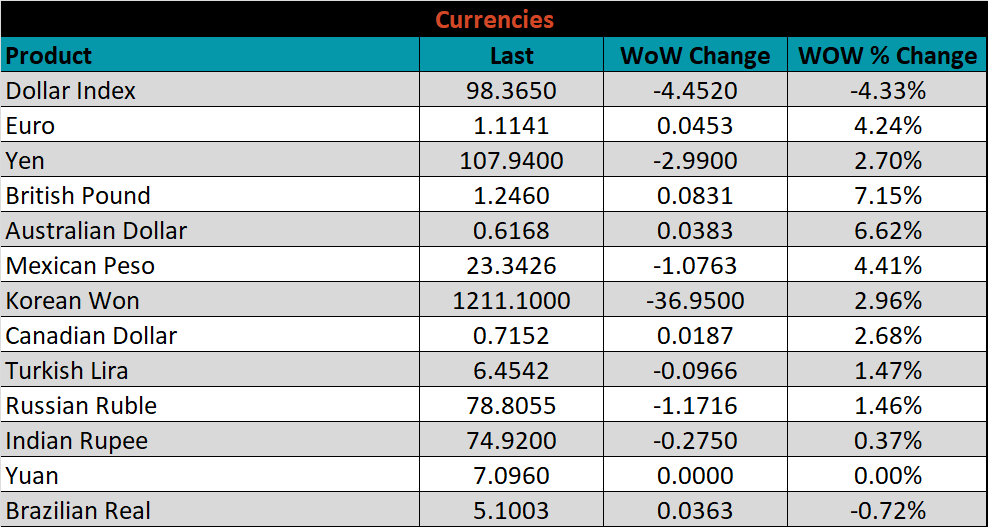Click the Currencies title header
Viewport: 988px width, 527px height.
[x=494, y=19]
